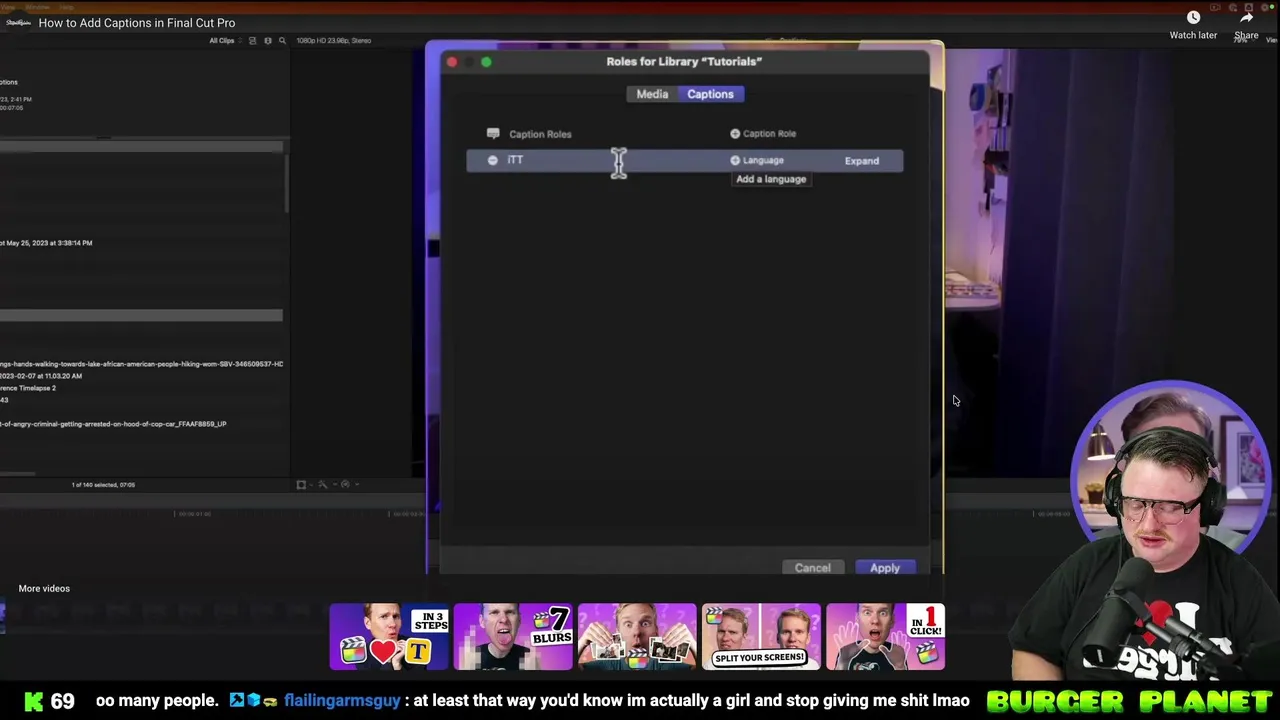Screen dimensions: 1280x720
Task: Remove the iTT role with minus icon
Action: pyautogui.click(x=492, y=160)
